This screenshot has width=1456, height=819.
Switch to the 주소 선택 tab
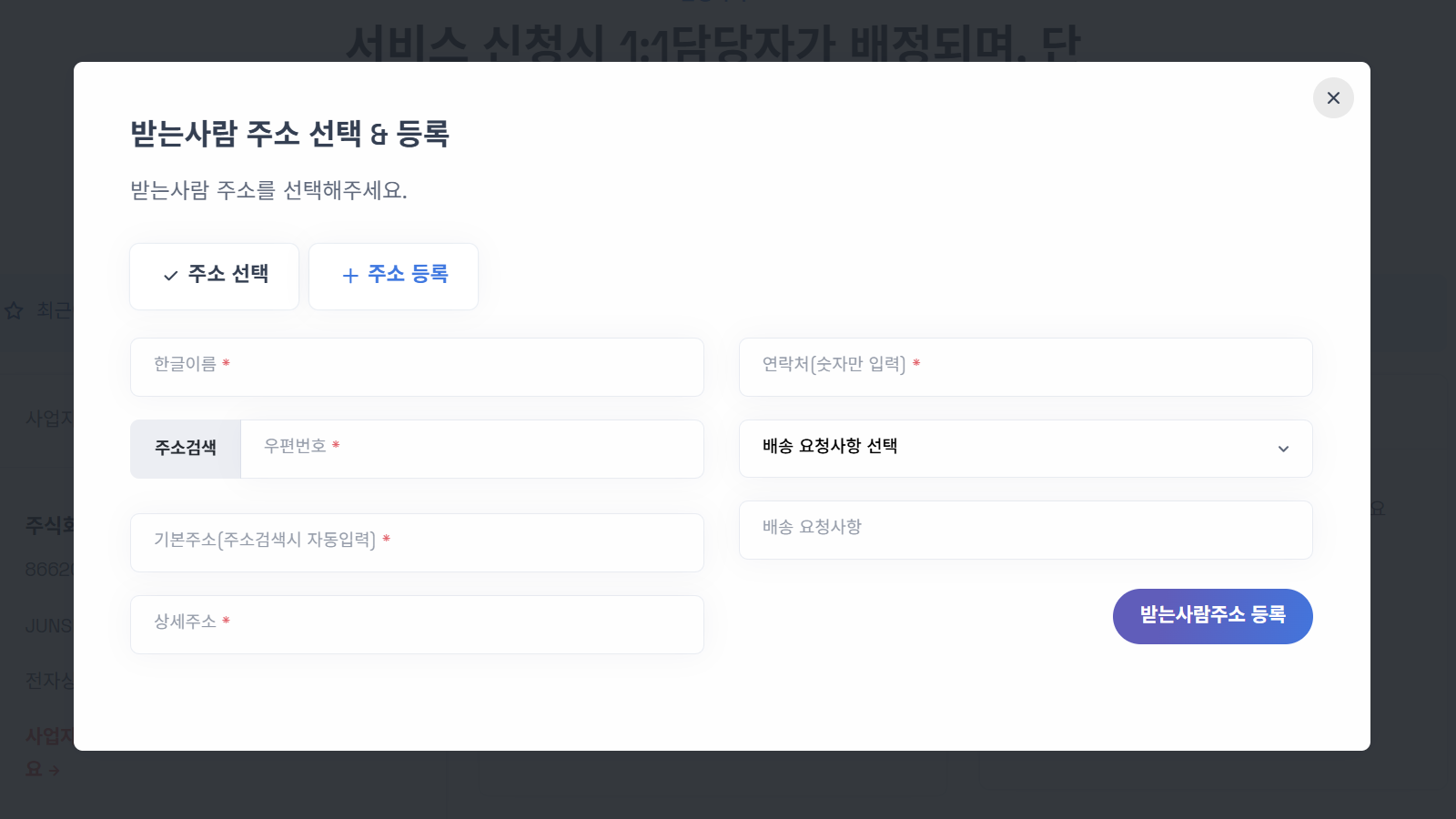point(214,276)
